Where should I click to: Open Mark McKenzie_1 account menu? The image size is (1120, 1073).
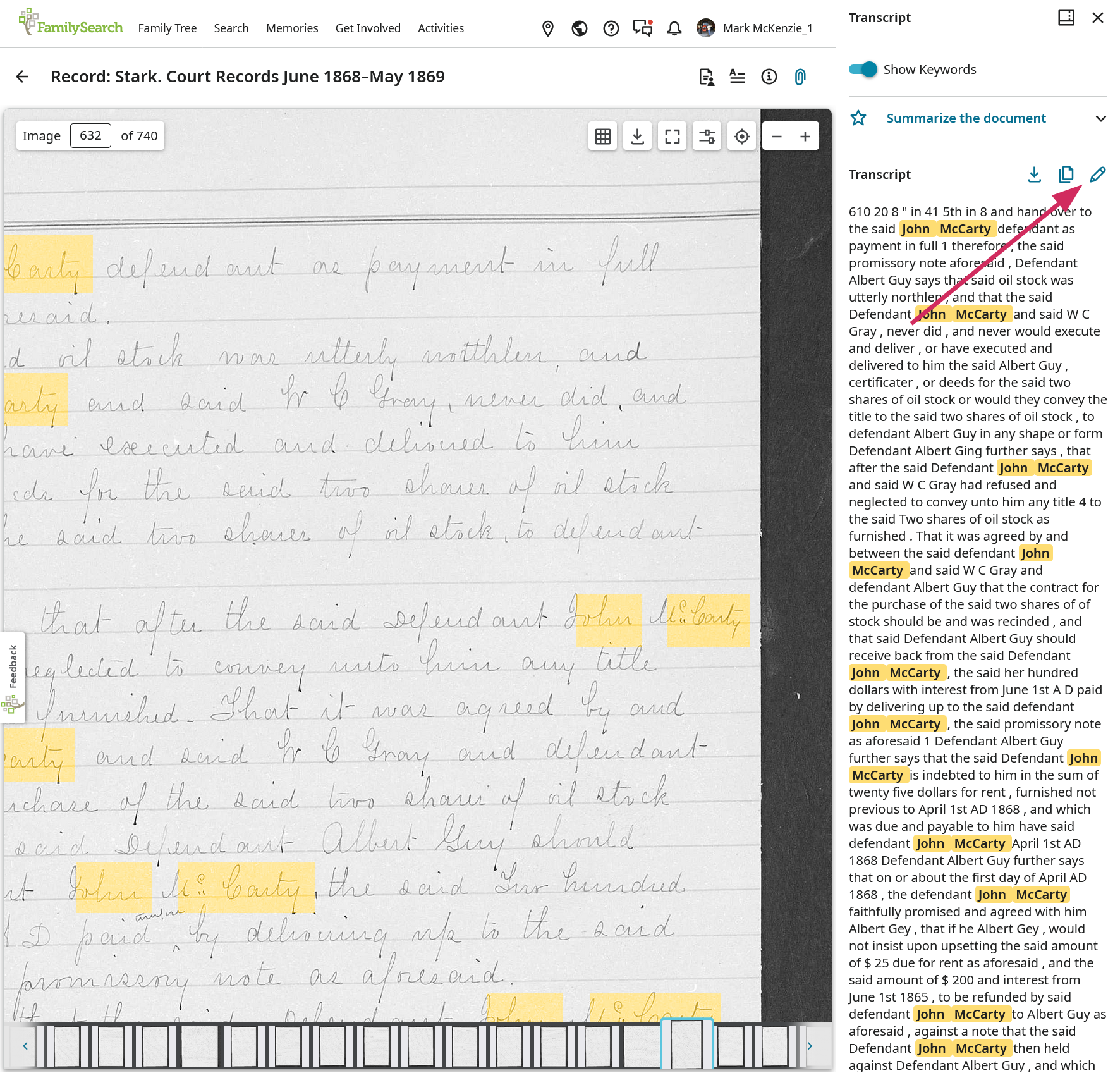[755, 28]
